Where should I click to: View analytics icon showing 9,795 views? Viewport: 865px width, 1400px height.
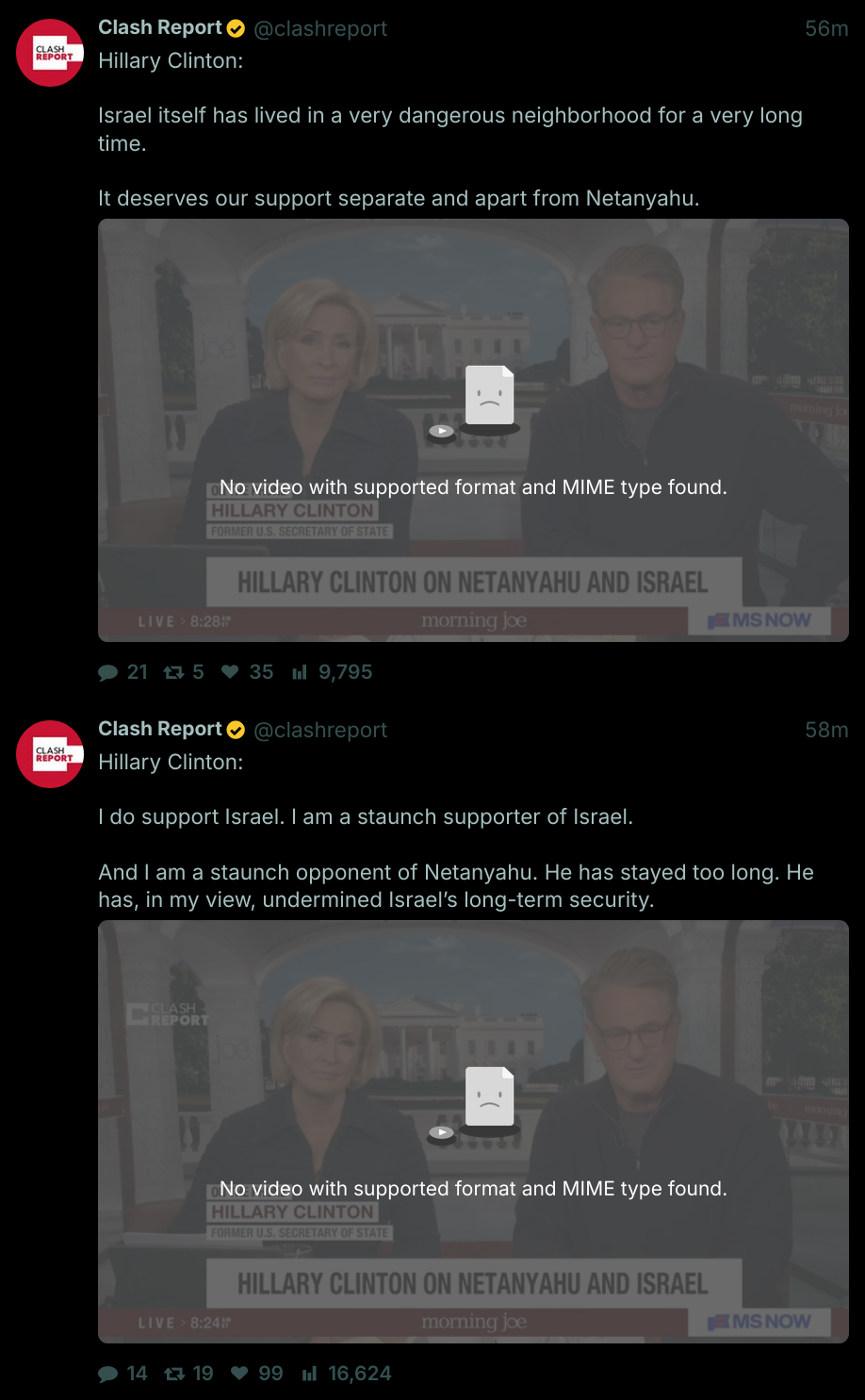pyautogui.click(x=300, y=672)
